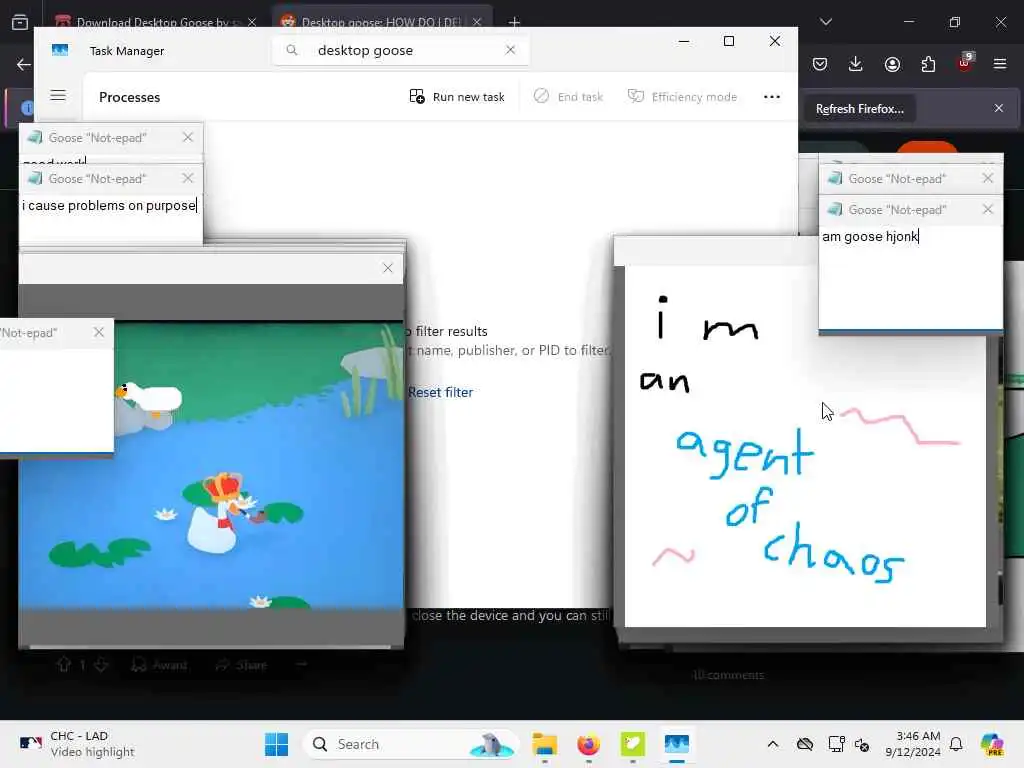Open File Explorer from taskbar
This screenshot has height=768, width=1024.
[544, 744]
